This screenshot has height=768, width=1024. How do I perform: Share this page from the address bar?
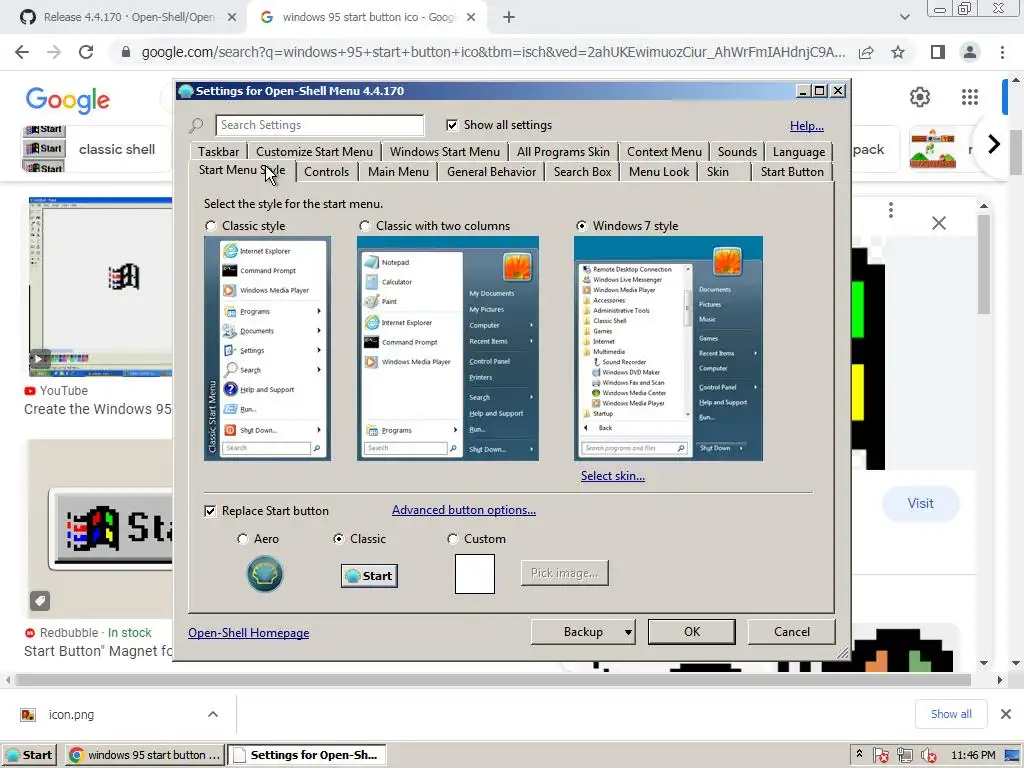click(x=866, y=52)
